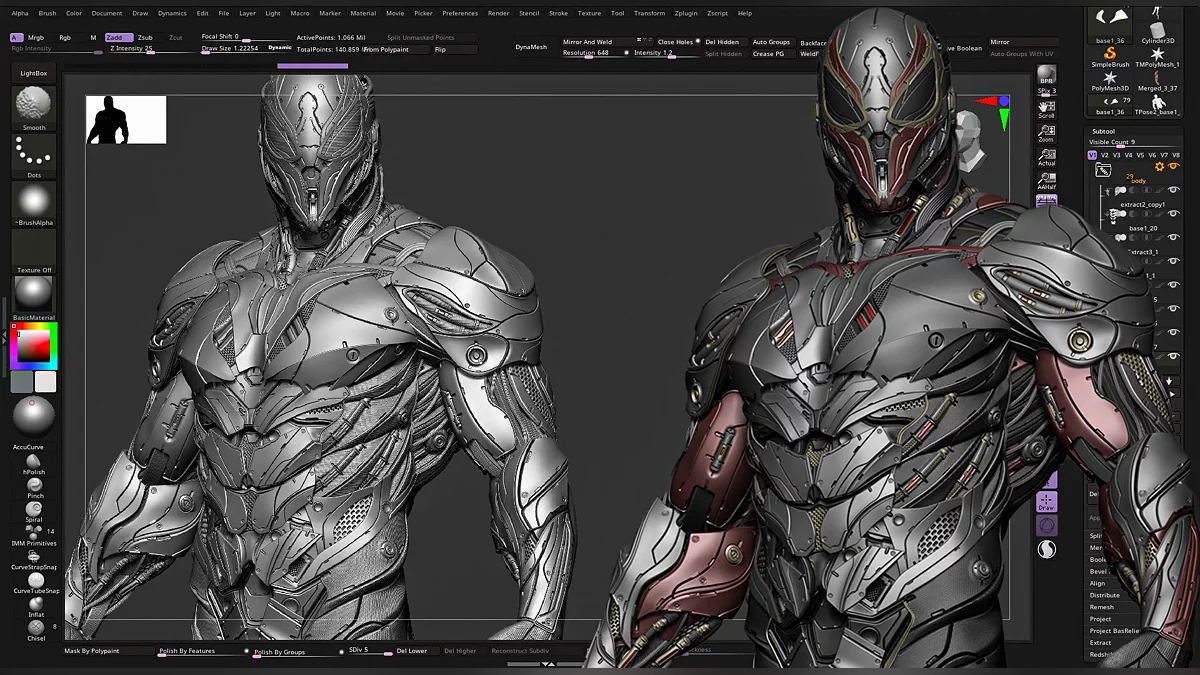Toggle the Zsub mode
The width and height of the screenshot is (1200, 675).
[146, 37]
